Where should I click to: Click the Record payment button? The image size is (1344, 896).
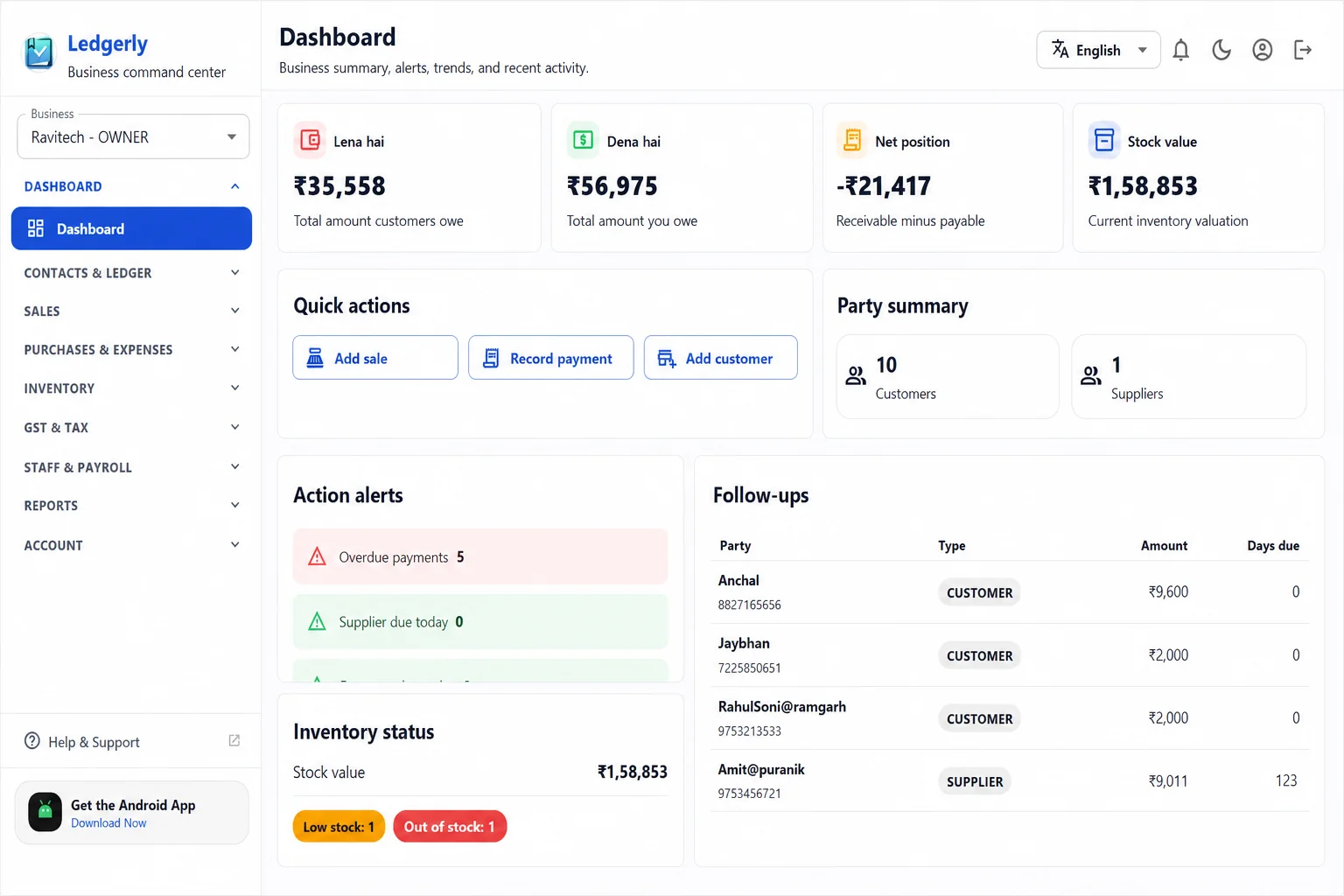click(x=551, y=358)
